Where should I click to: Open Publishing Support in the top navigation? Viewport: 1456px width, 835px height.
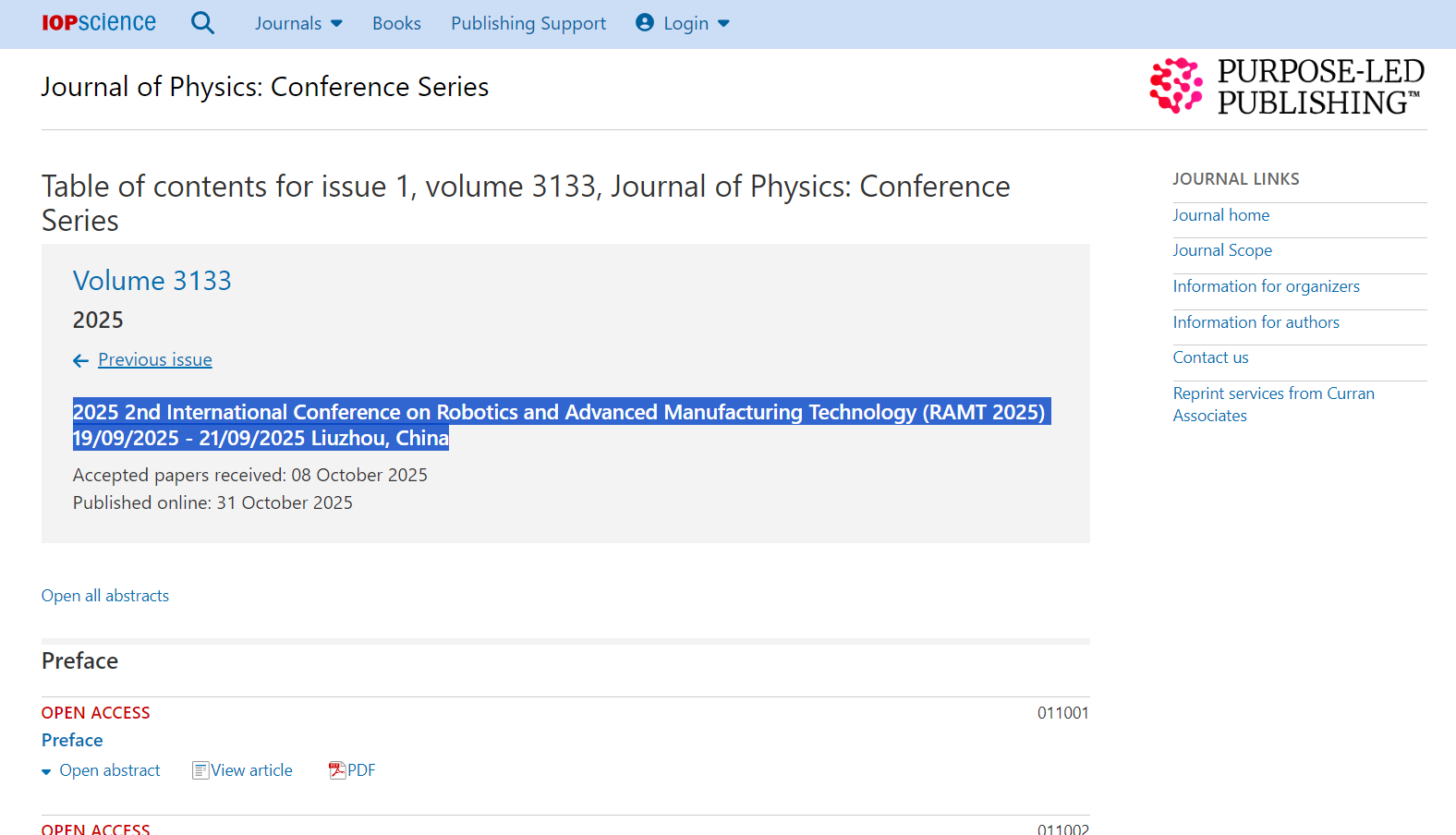pos(528,23)
